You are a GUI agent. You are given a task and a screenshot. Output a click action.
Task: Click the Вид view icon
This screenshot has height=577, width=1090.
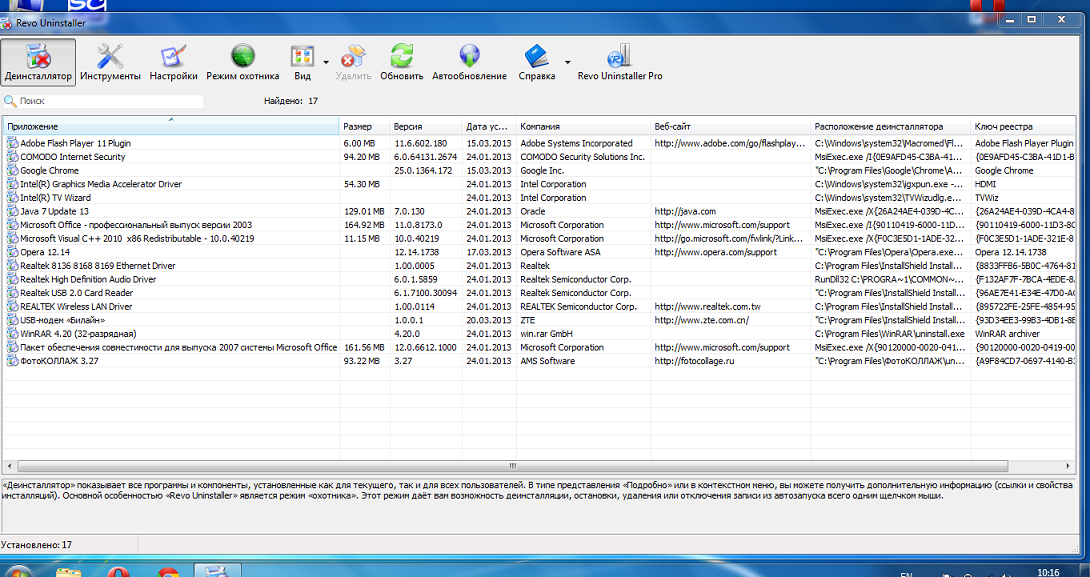[x=302, y=60]
